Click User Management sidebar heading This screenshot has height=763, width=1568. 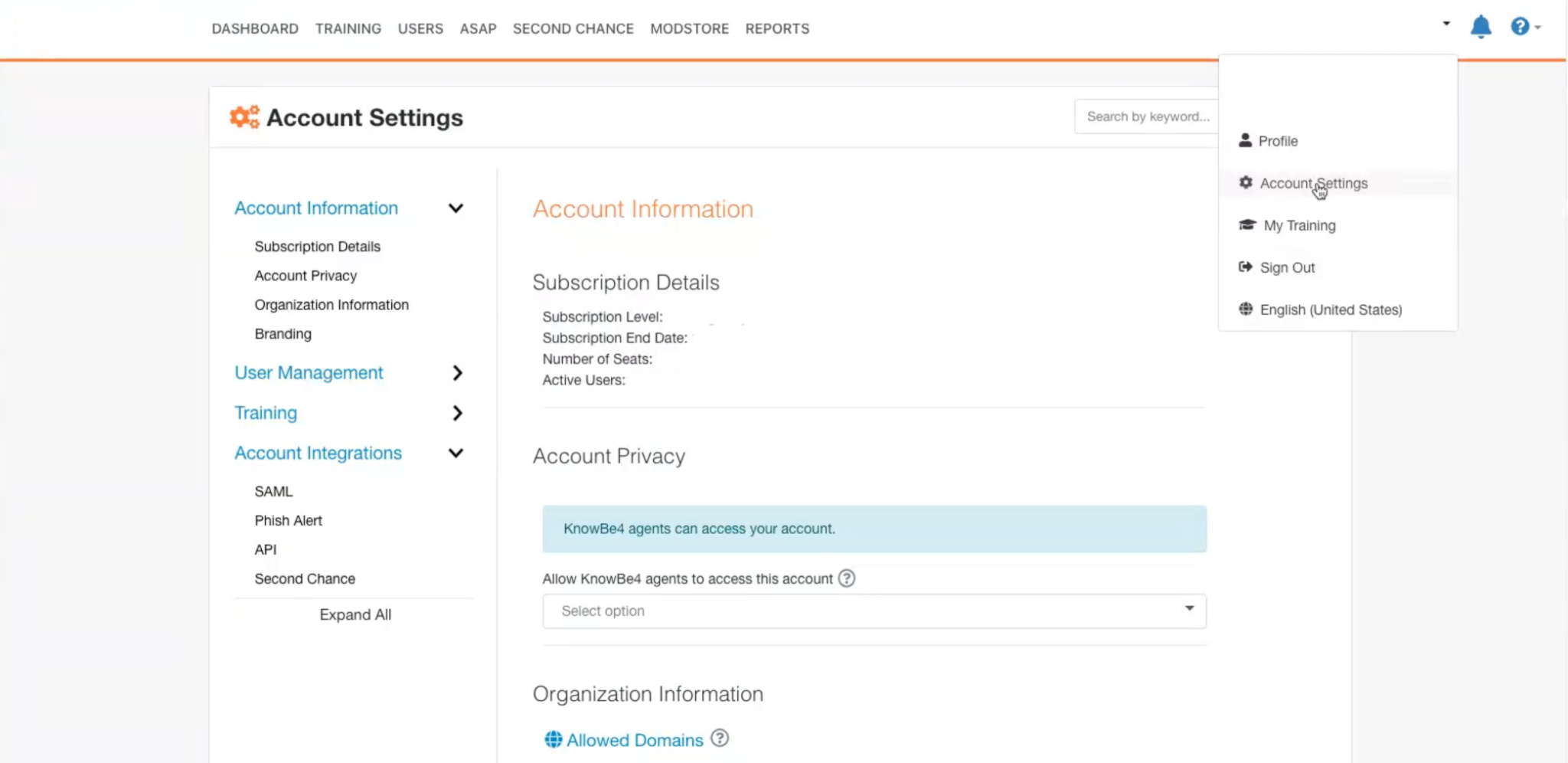309,372
